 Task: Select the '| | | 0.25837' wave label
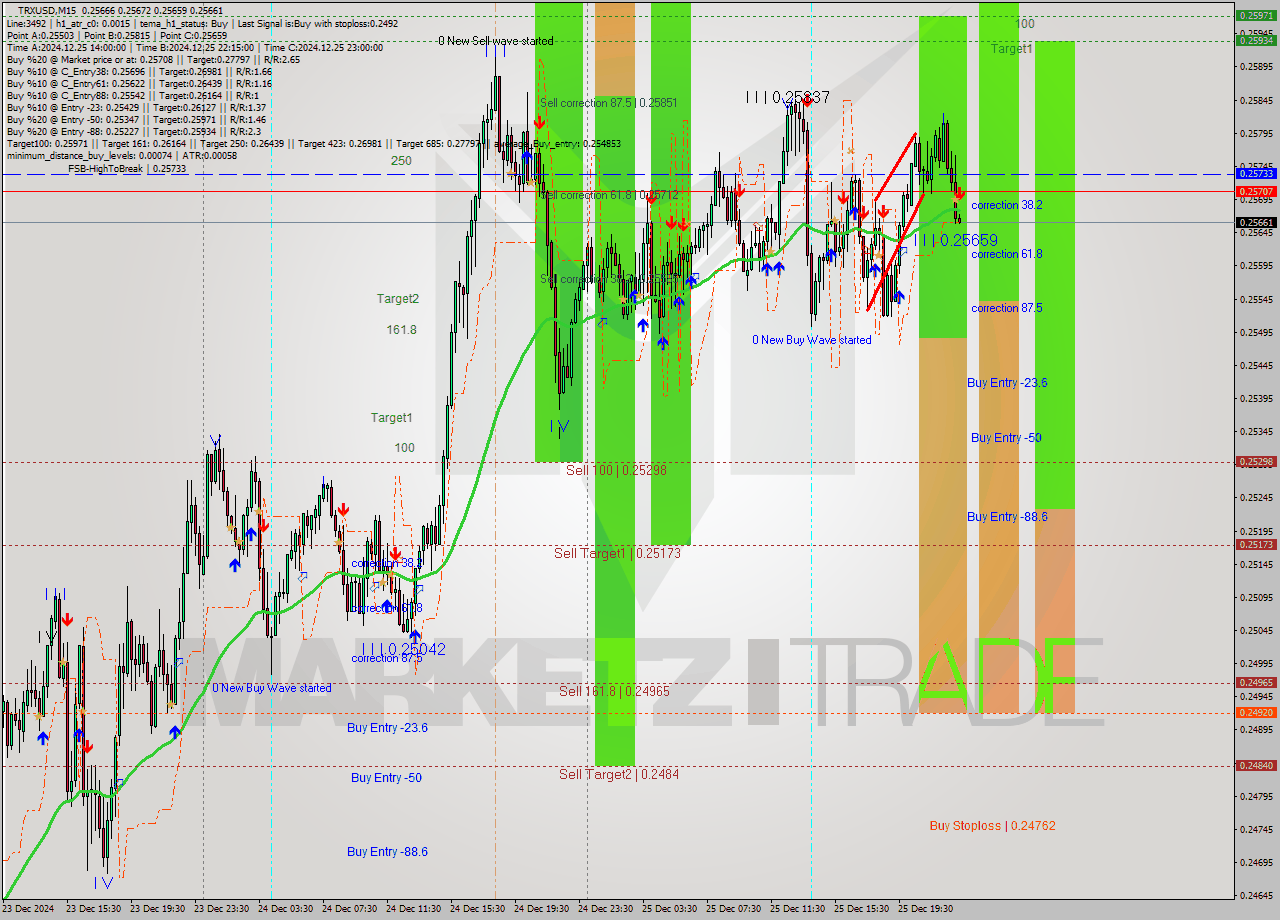click(787, 97)
